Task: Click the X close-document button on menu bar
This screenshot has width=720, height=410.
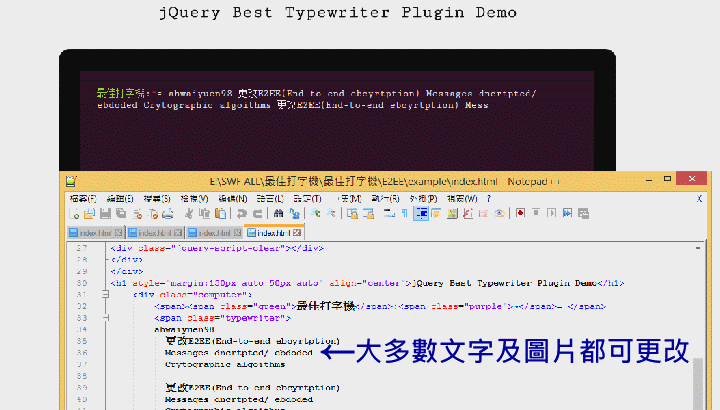Action: pos(699,199)
